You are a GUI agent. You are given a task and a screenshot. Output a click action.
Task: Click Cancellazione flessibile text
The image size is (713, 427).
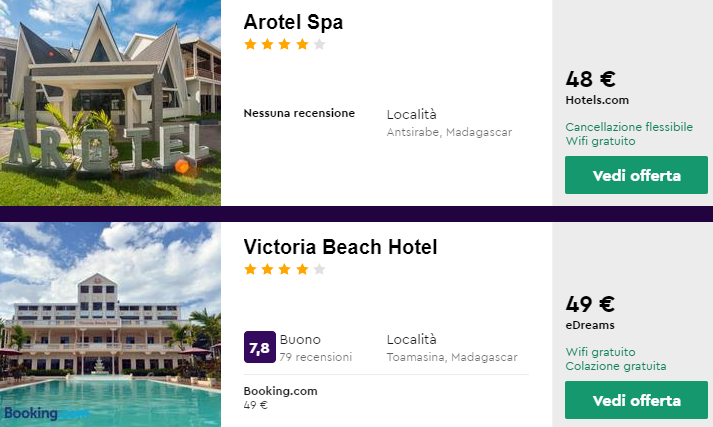pyautogui.click(x=629, y=127)
